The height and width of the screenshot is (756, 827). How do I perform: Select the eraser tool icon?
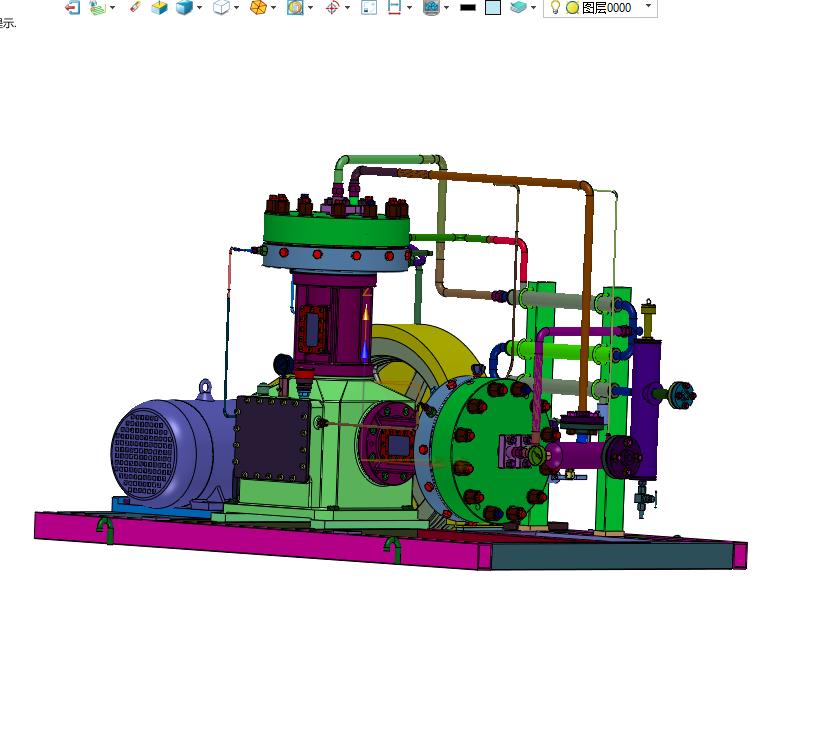click(135, 7)
